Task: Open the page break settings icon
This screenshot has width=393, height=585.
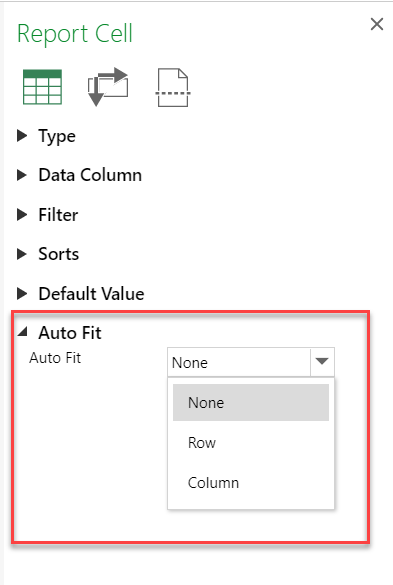Action: pyautogui.click(x=173, y=87)
